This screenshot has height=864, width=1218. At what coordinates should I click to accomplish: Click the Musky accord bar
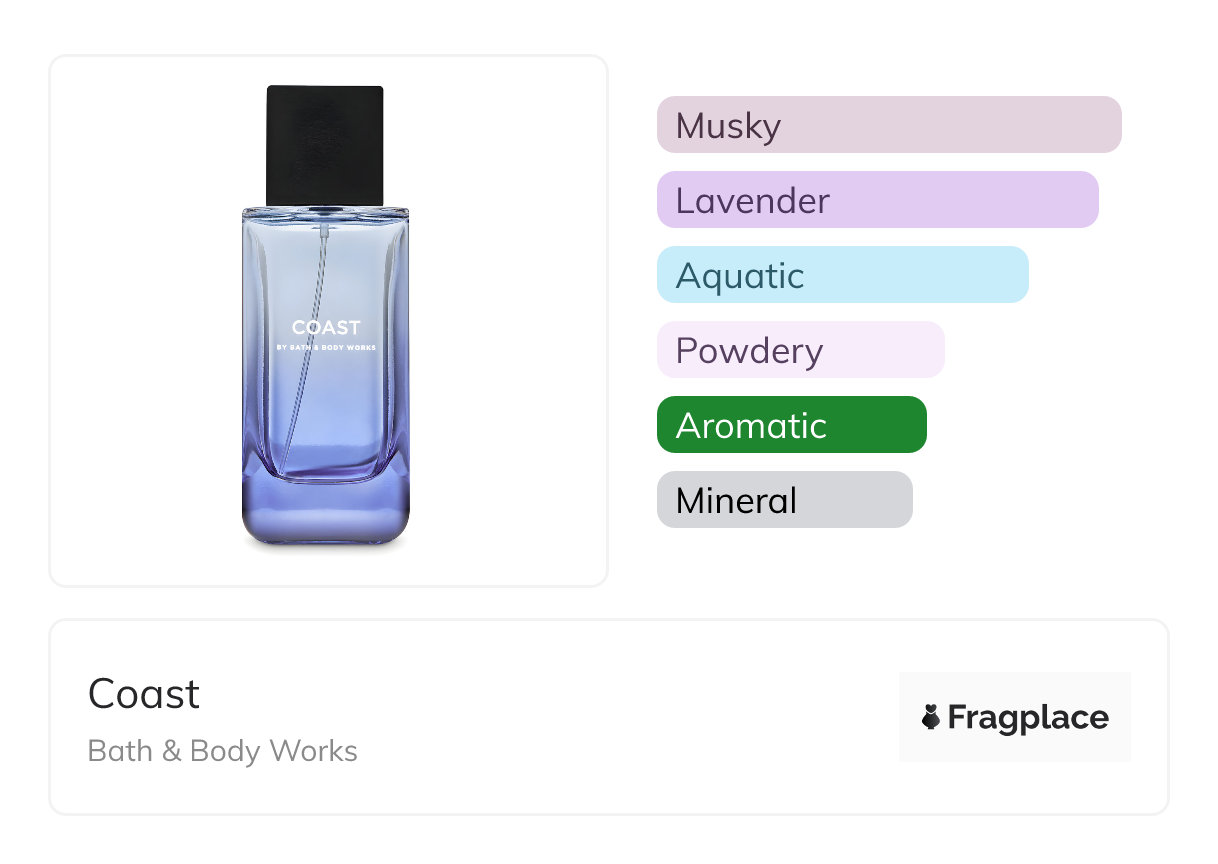889,125
